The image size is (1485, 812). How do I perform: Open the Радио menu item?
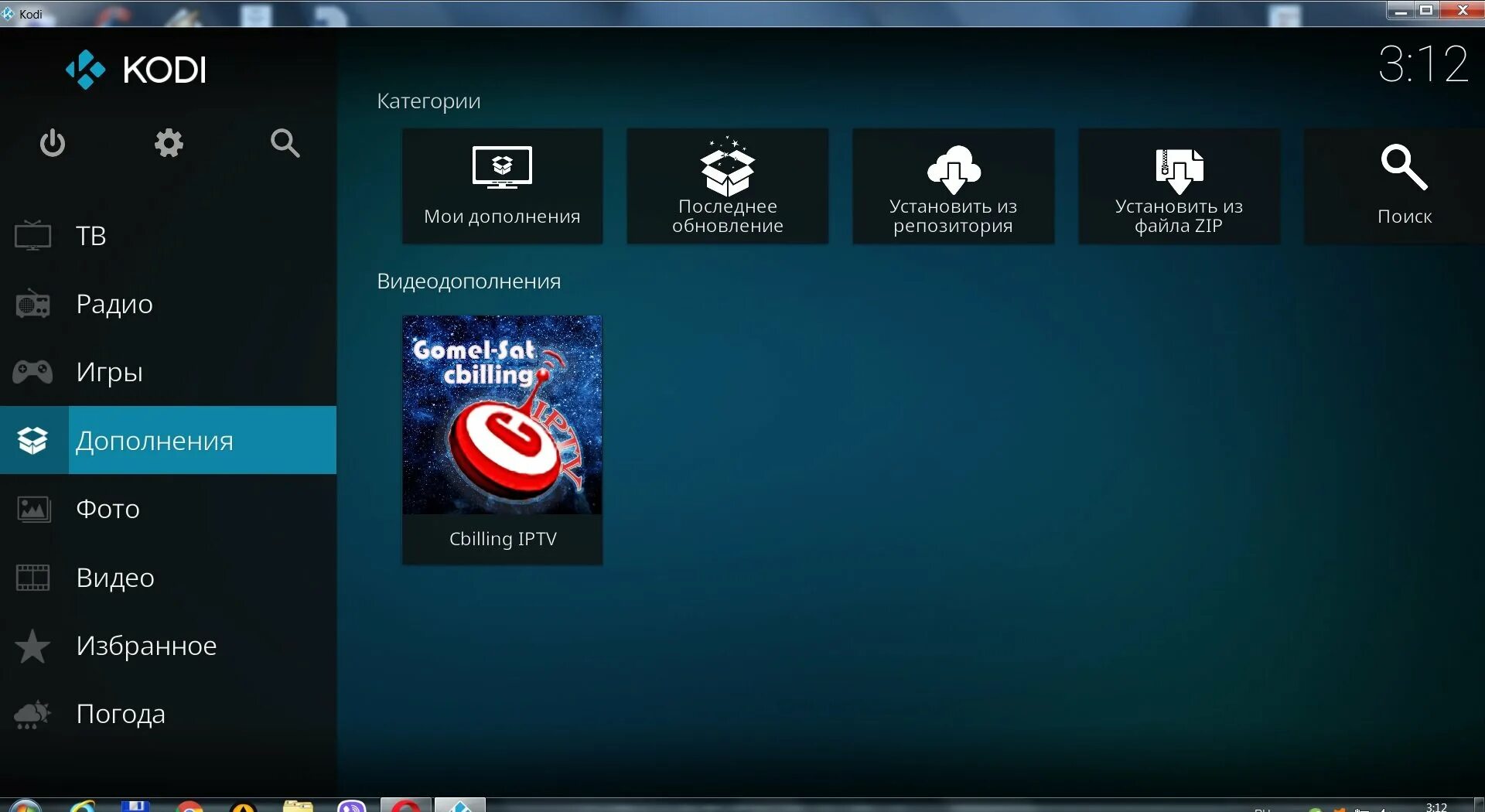(x=168, y=304)
